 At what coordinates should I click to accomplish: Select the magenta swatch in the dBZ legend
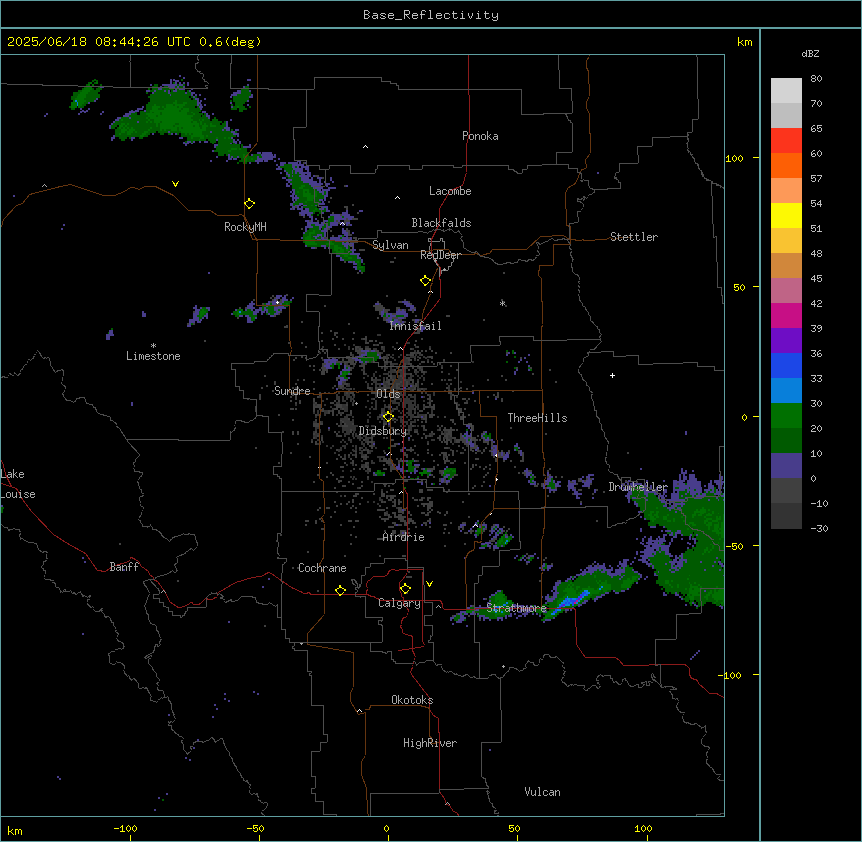pos(786,315)
